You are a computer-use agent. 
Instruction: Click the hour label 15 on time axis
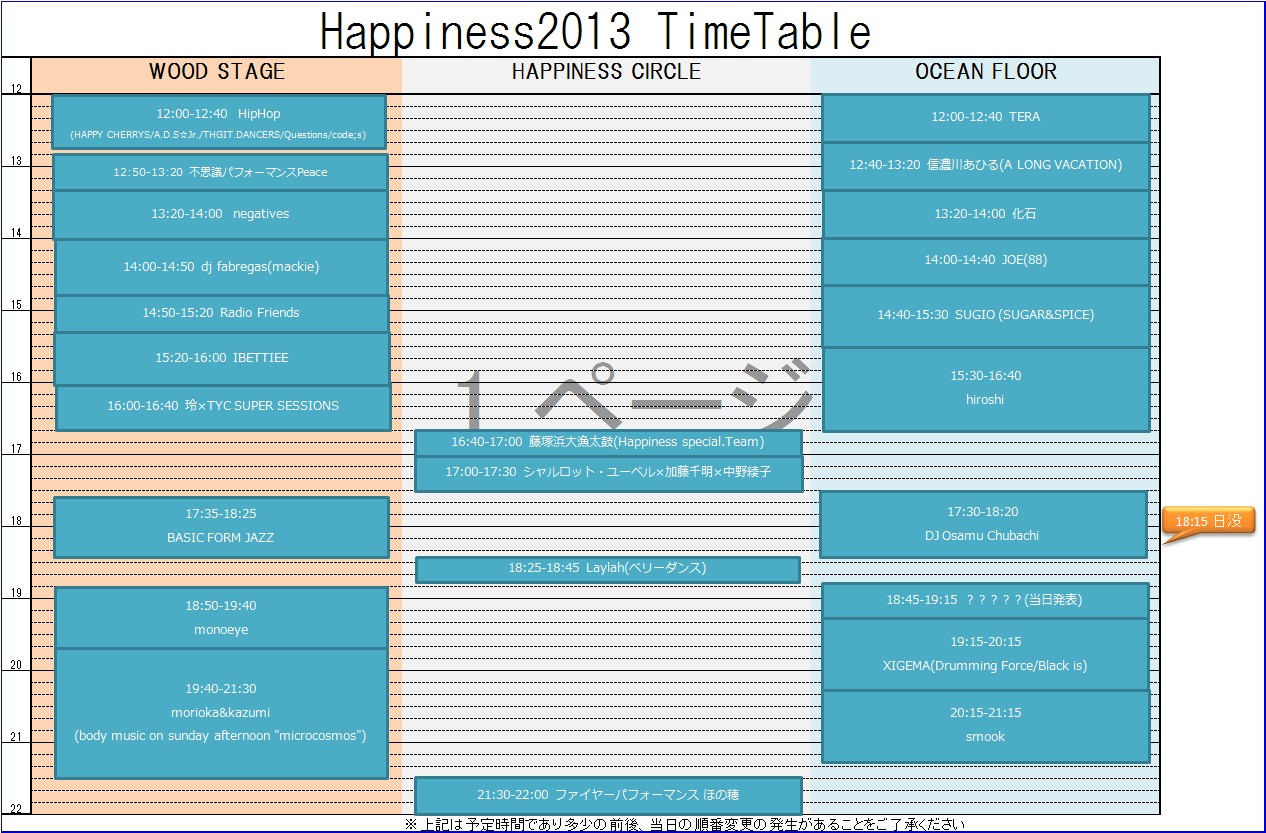coord(16,305)
